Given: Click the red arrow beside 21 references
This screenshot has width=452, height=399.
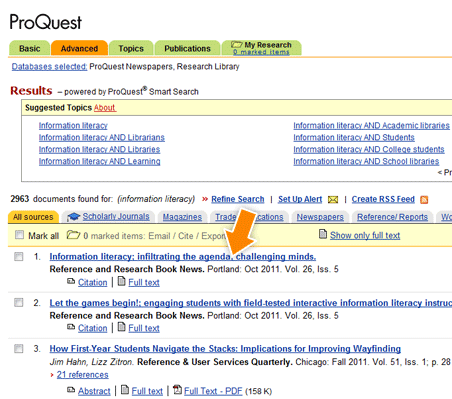Looking at the screenshot, I should click(x=52, y=375).
